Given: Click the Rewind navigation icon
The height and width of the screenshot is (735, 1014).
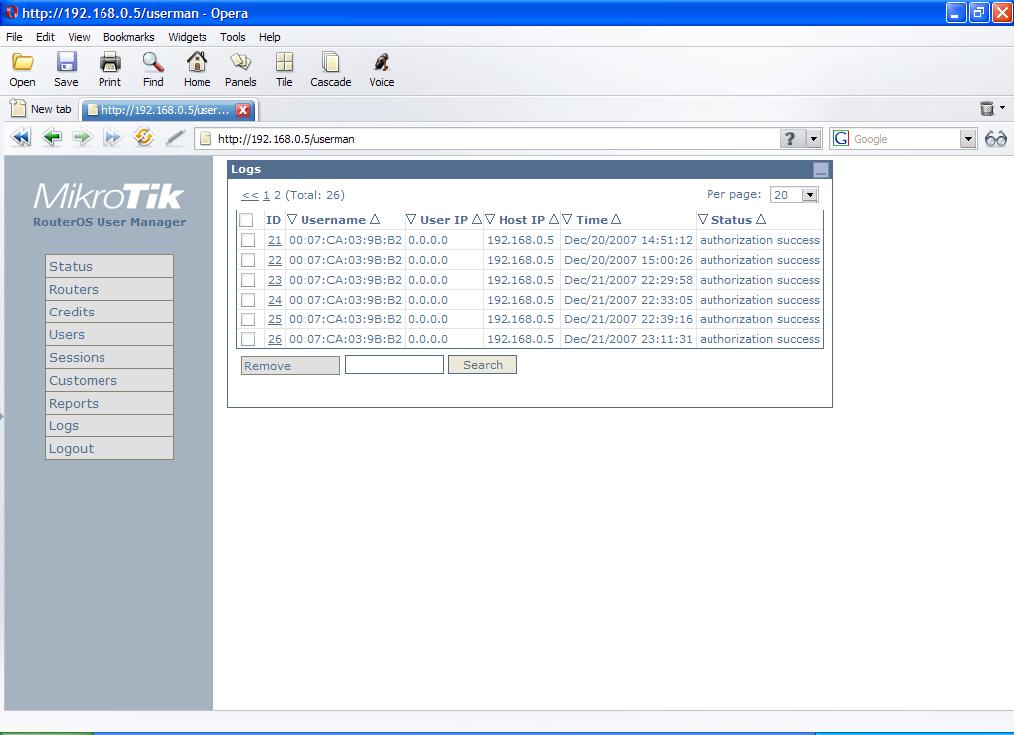Looking at the screenshot, I should (21, 137).
